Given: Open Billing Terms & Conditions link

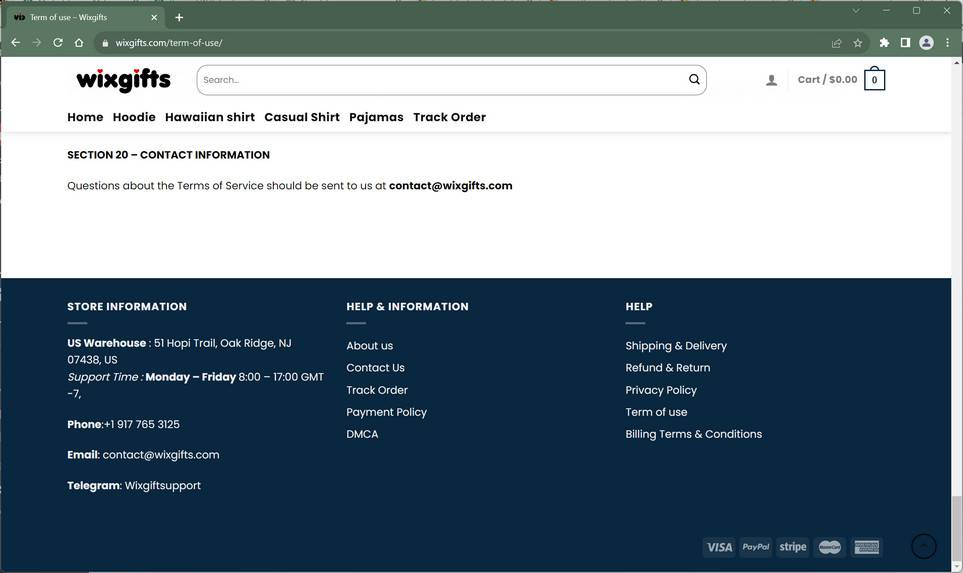Looking at the screenshot, I should (x=693, y=434).
